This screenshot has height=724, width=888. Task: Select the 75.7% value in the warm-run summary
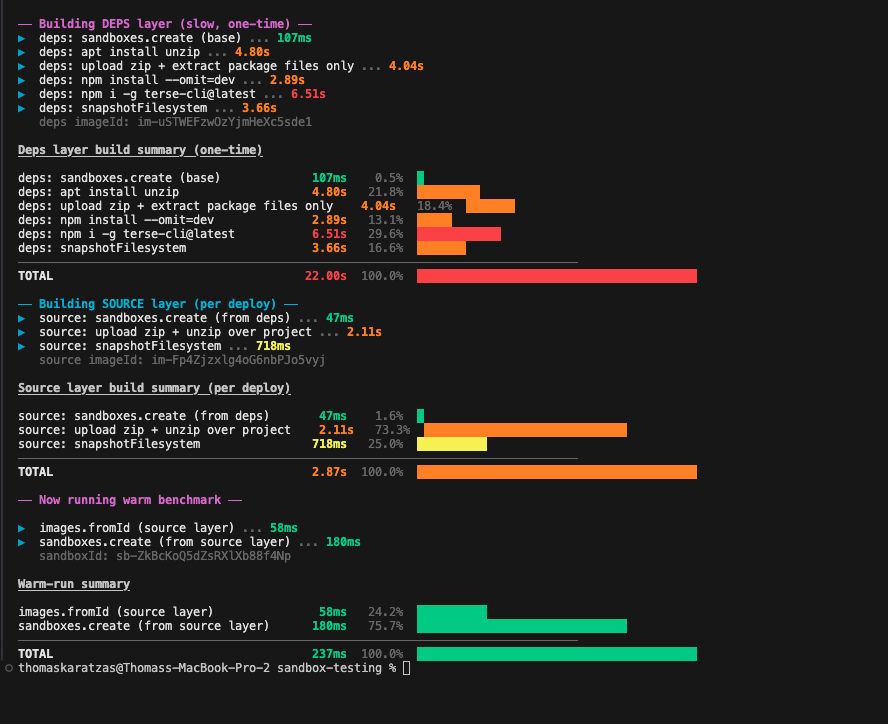click(386, 626)
